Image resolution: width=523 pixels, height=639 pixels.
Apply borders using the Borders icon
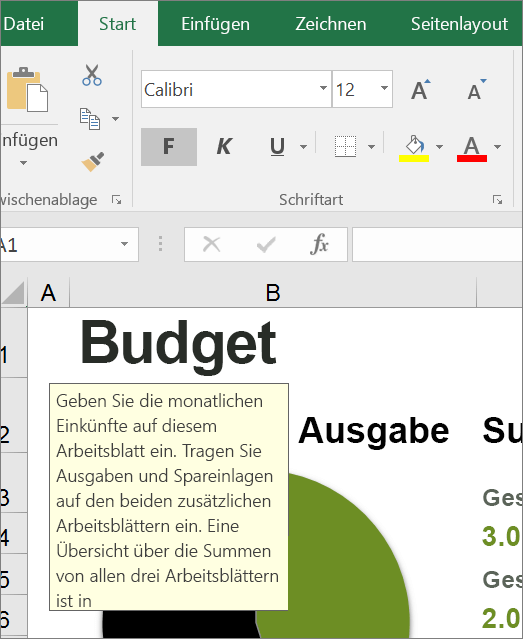345,146
